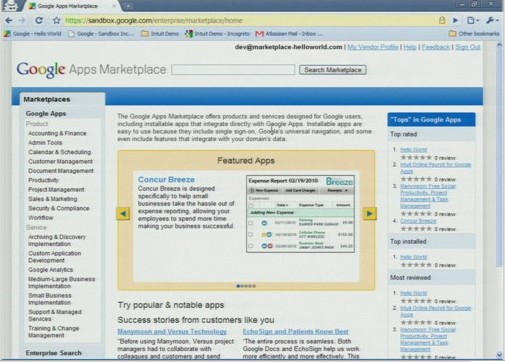Image resolution: width=505 pixels, height=362 pixels.
Task: Open Custom Application Development service
Action: [54, 257]
